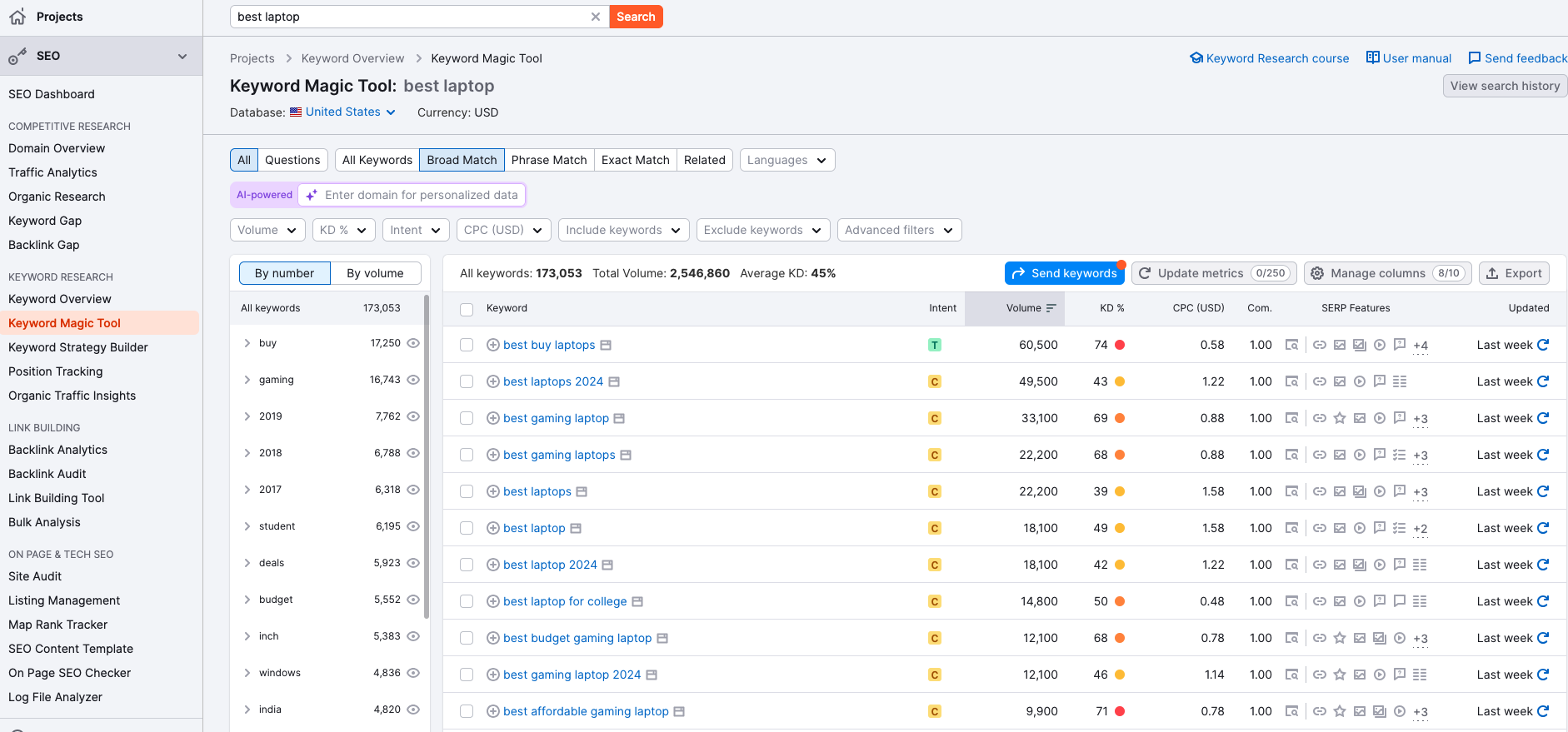Check the best affordable gaming laptop checkbox

click(467, 711)
